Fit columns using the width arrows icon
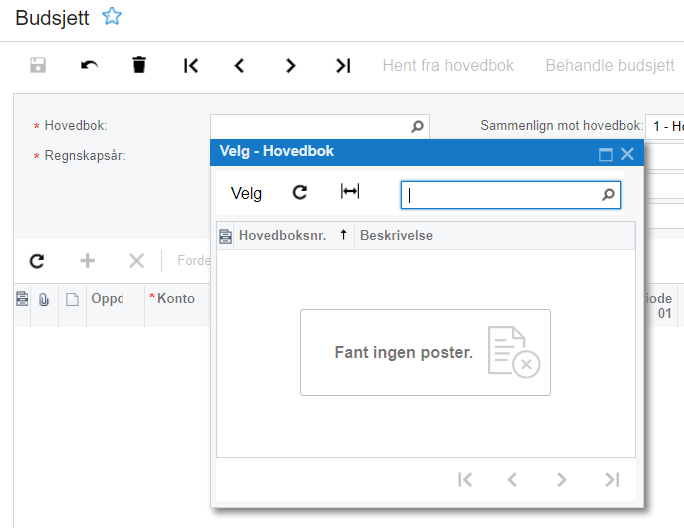 coord(350,191)
